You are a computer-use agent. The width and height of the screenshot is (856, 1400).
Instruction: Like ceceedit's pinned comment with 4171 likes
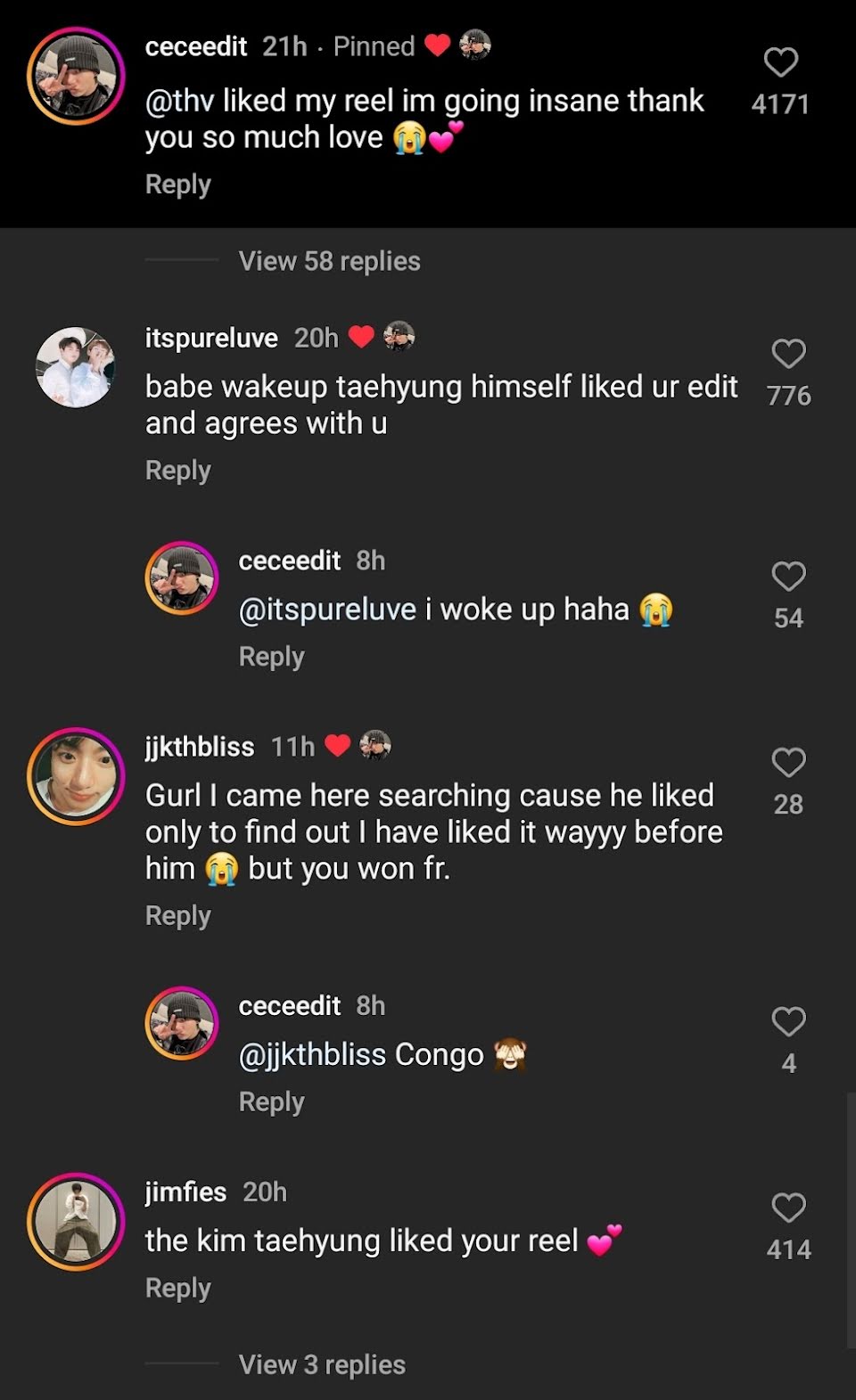[781, 62]
